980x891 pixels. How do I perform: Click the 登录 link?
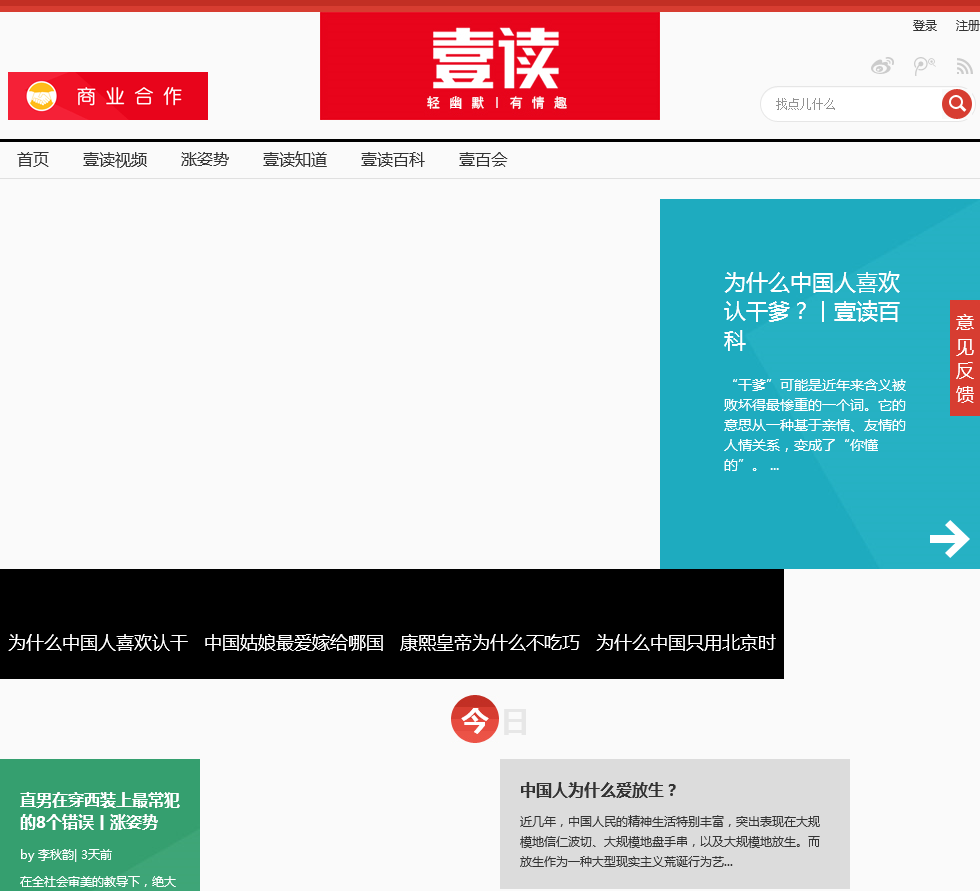[x=924, y=26]
